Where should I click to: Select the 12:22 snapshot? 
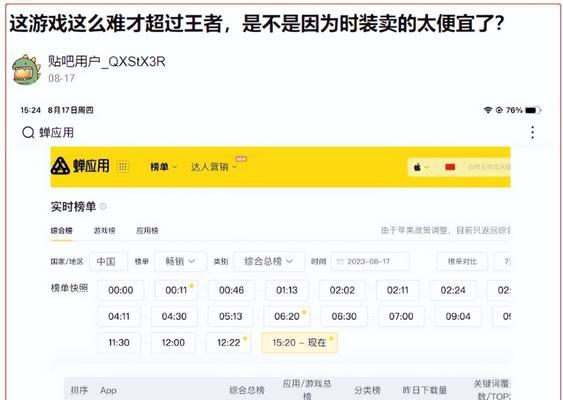229,343
